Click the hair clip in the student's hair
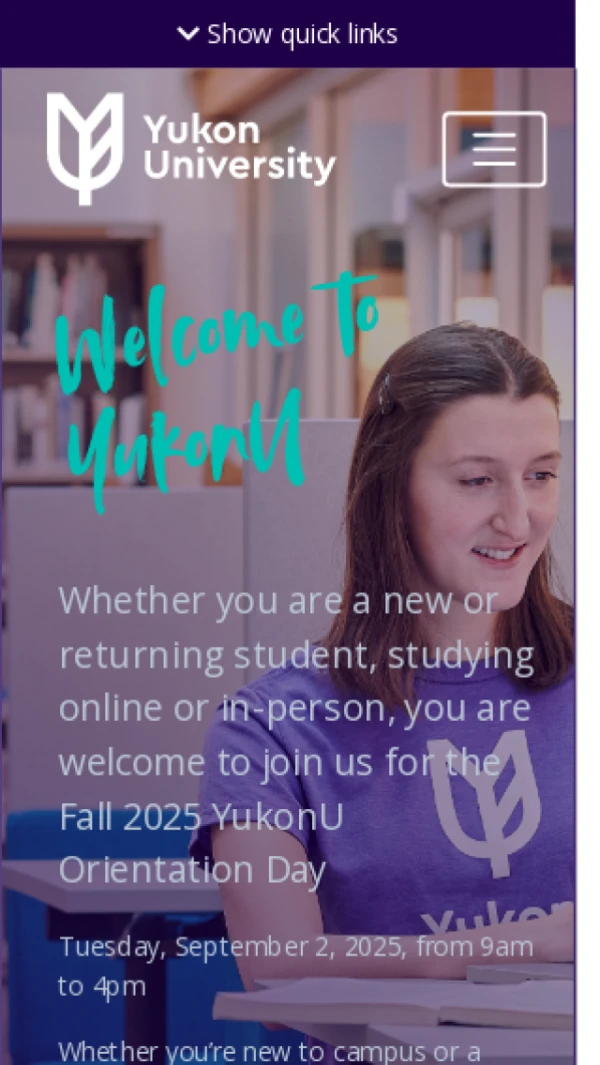The width and height of the screenshot is (600, 1065). coord(385,395)
